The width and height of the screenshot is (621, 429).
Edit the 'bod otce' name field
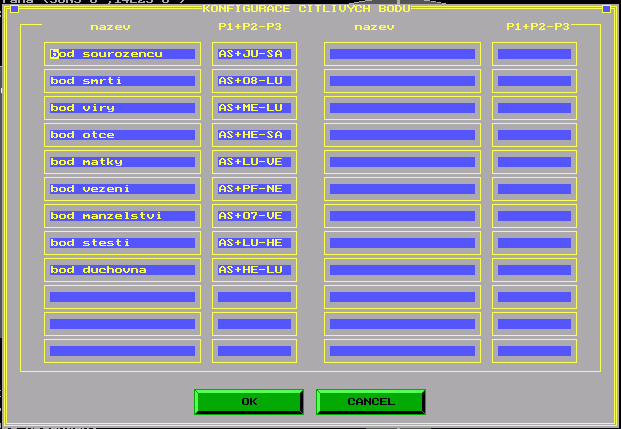pyautogui.click(x=122, y=135)
